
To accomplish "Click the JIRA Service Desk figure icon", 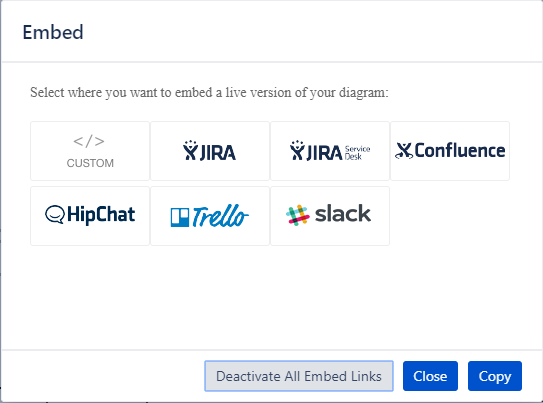I will pyautogui.click(x=297, y=150).
